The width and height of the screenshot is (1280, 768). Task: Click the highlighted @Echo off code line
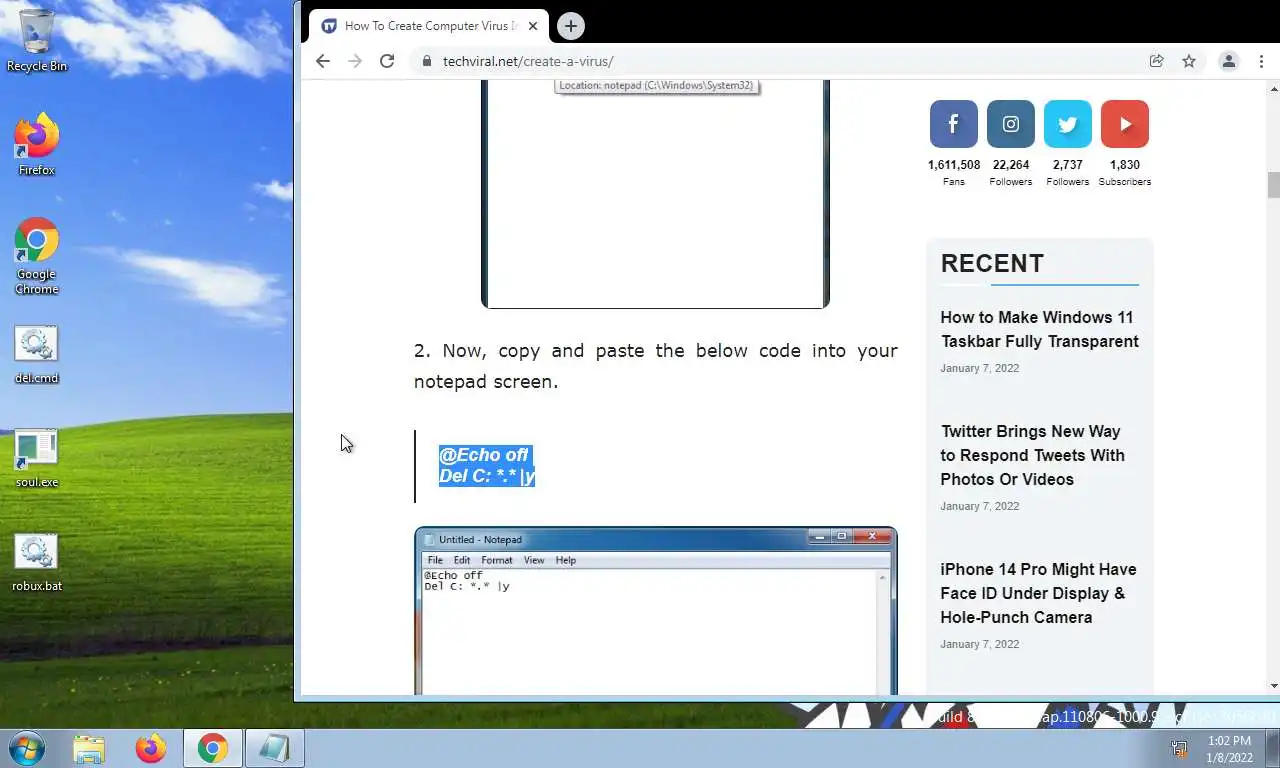click(485, 455)
